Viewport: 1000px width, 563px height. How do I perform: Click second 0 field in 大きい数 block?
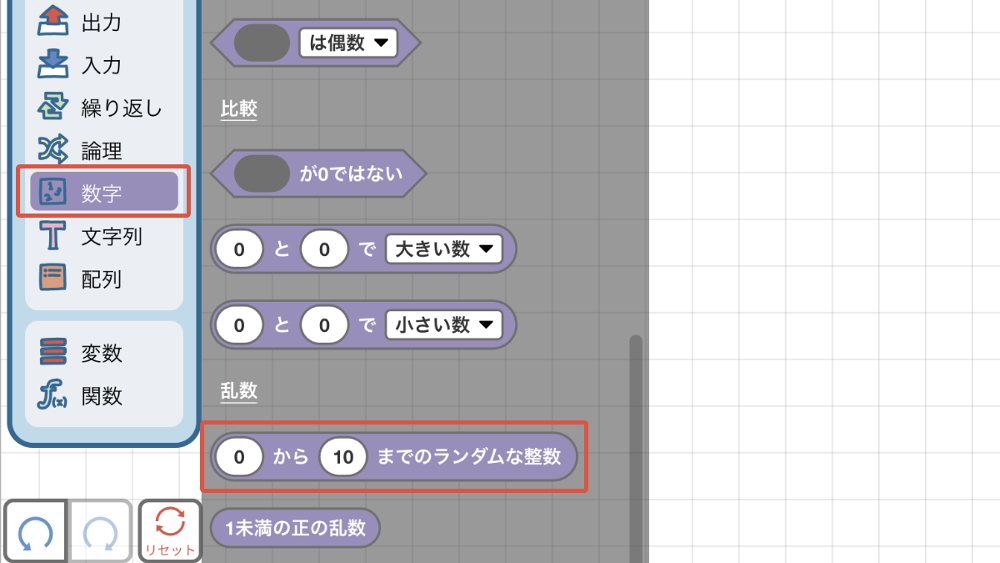(325, 249)
